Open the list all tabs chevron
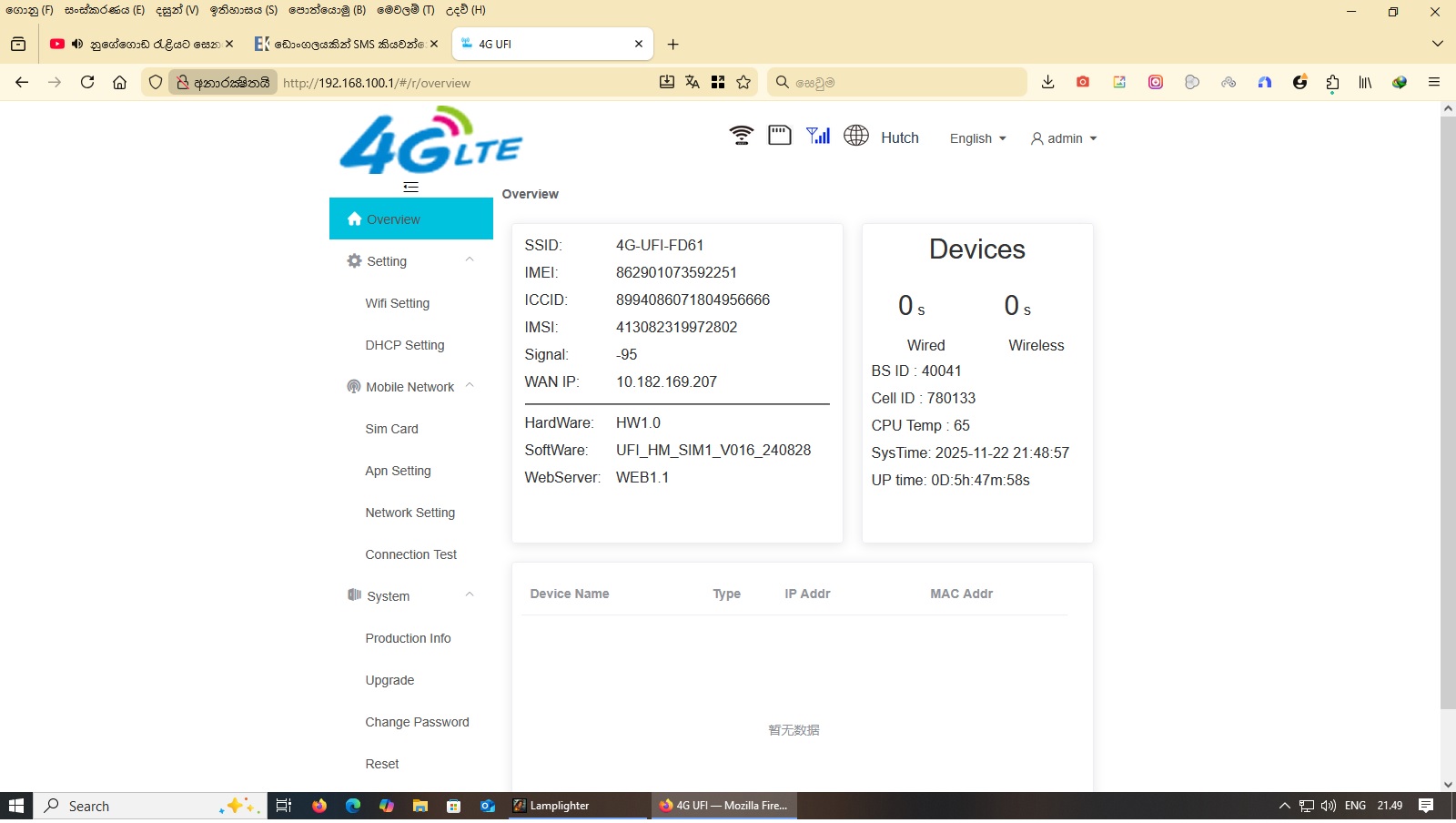The width and height of the screenshot is (1456, 823). coord(1438,44)
